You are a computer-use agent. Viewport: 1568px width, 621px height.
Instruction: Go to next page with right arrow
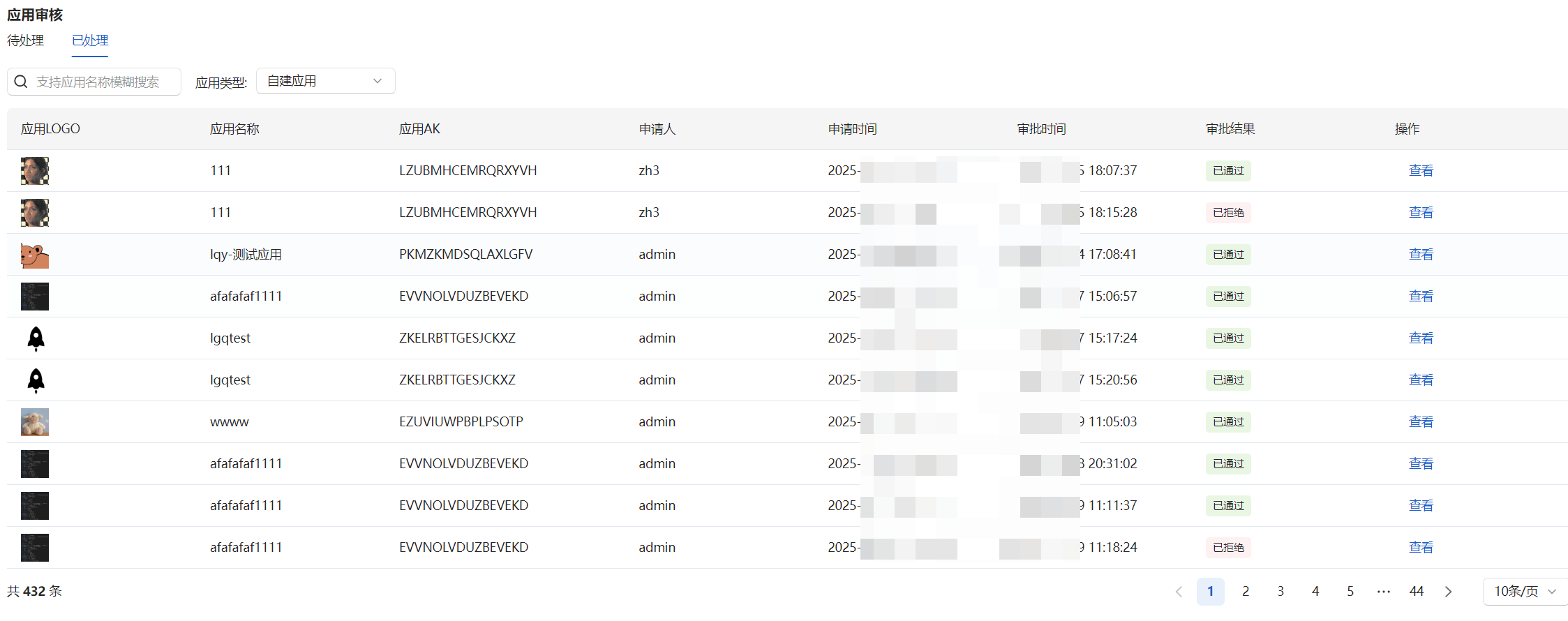(x=1448, y=592)
